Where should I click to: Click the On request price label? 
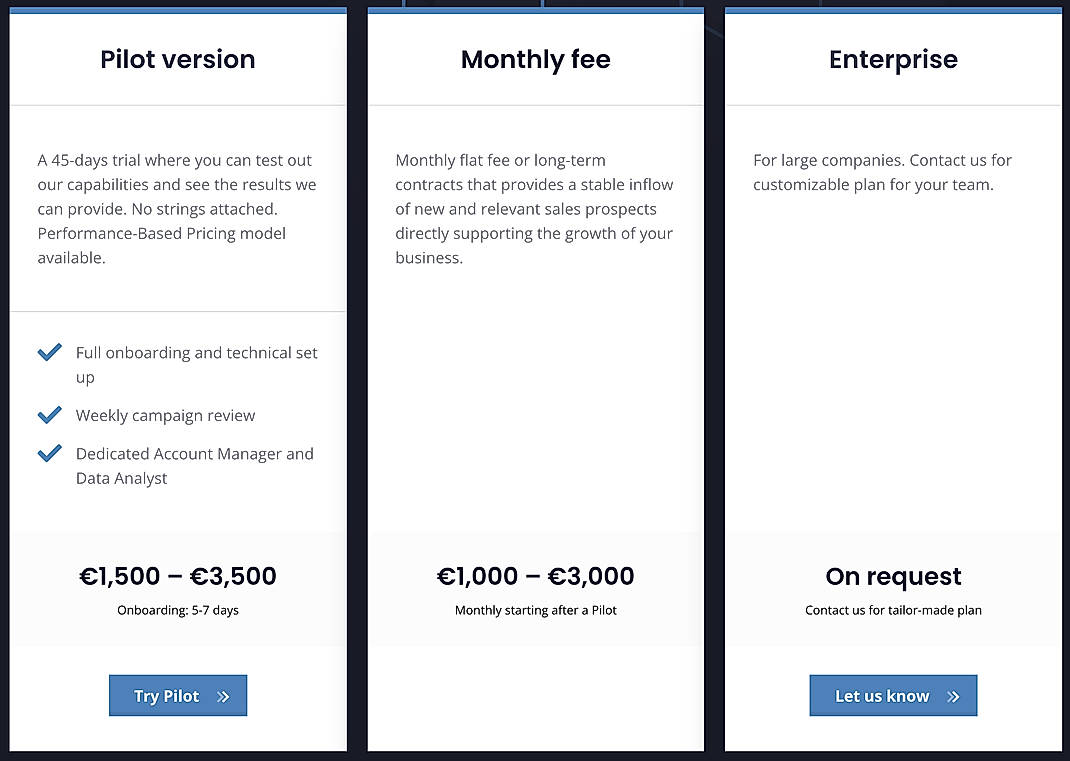pyautogui.click(x=893, y=576)
